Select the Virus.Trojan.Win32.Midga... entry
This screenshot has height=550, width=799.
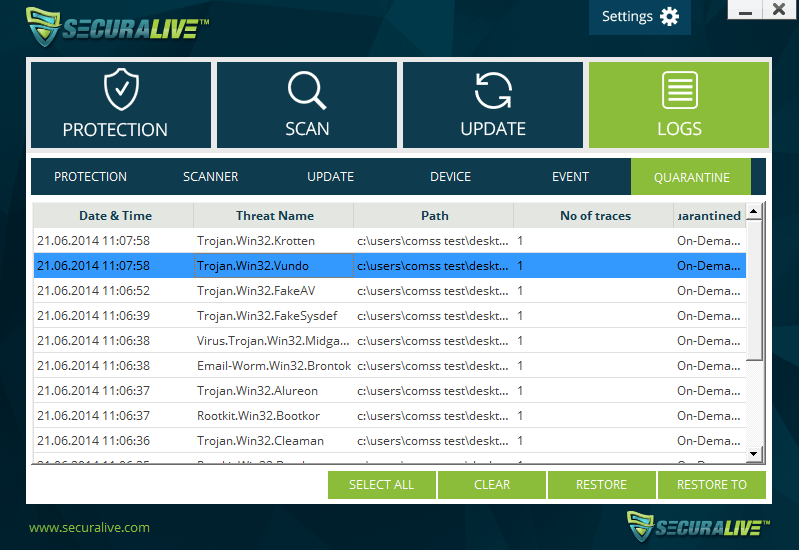(x=390, y=341)
